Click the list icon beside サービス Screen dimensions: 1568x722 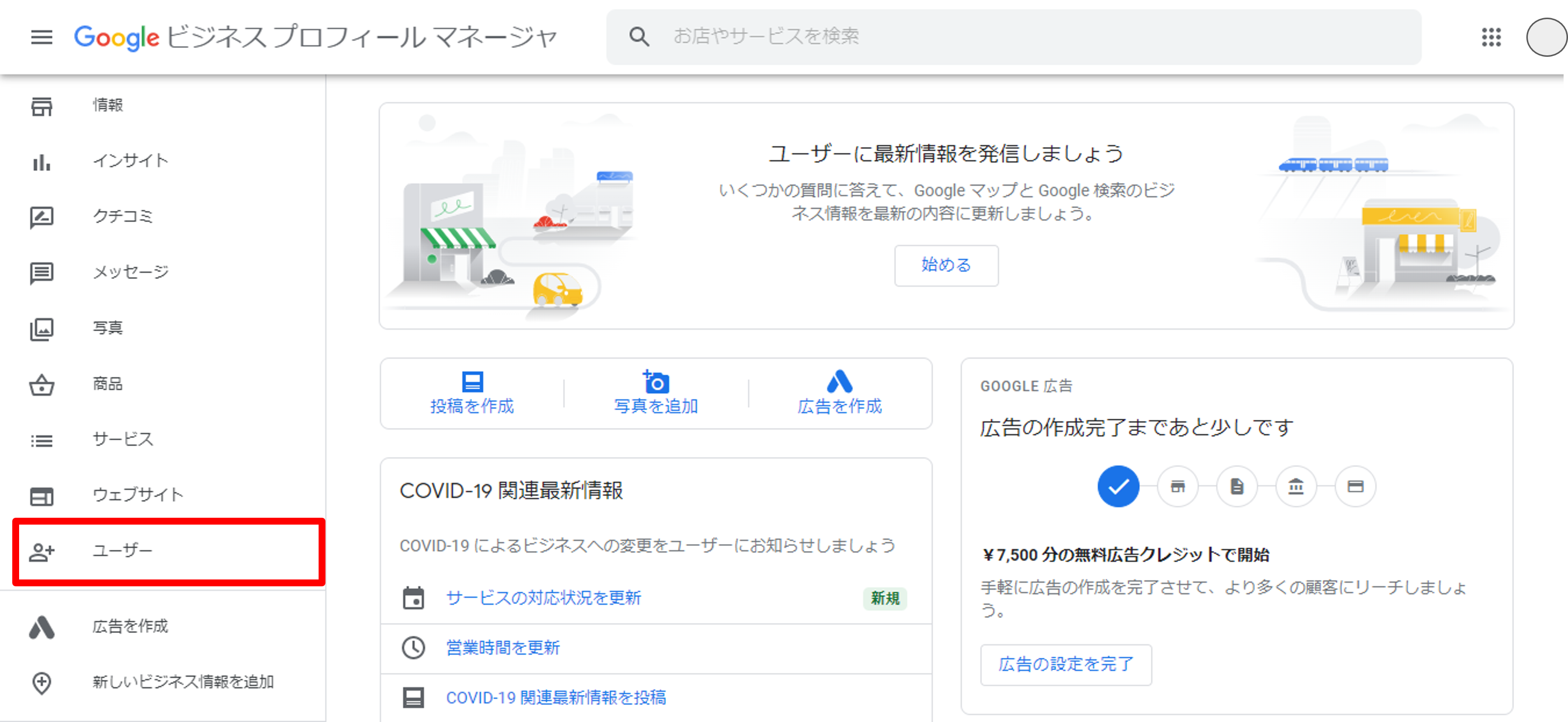tap(41, 440)
